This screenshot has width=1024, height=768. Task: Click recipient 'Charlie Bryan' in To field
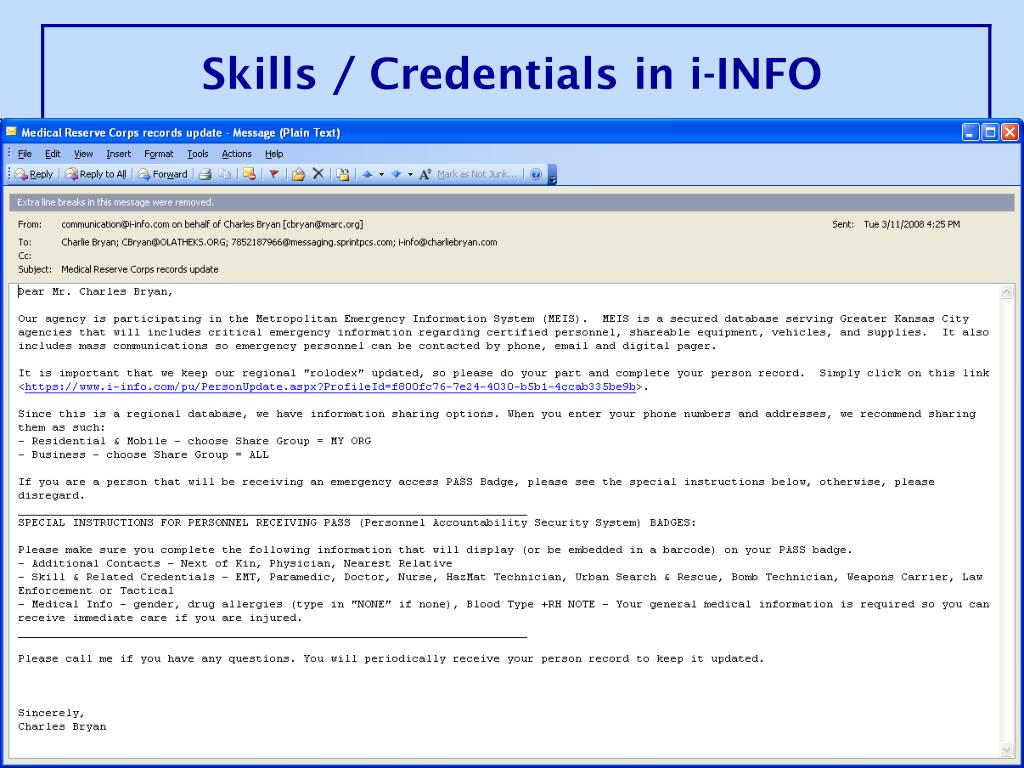(x=89, y=242)
